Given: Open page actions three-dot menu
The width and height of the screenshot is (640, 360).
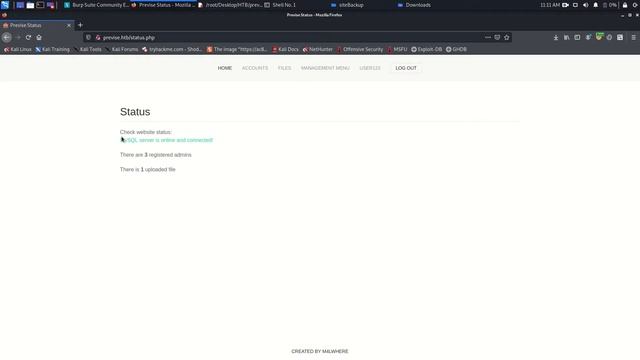Looking at the screenshot, I should (488, 37).
